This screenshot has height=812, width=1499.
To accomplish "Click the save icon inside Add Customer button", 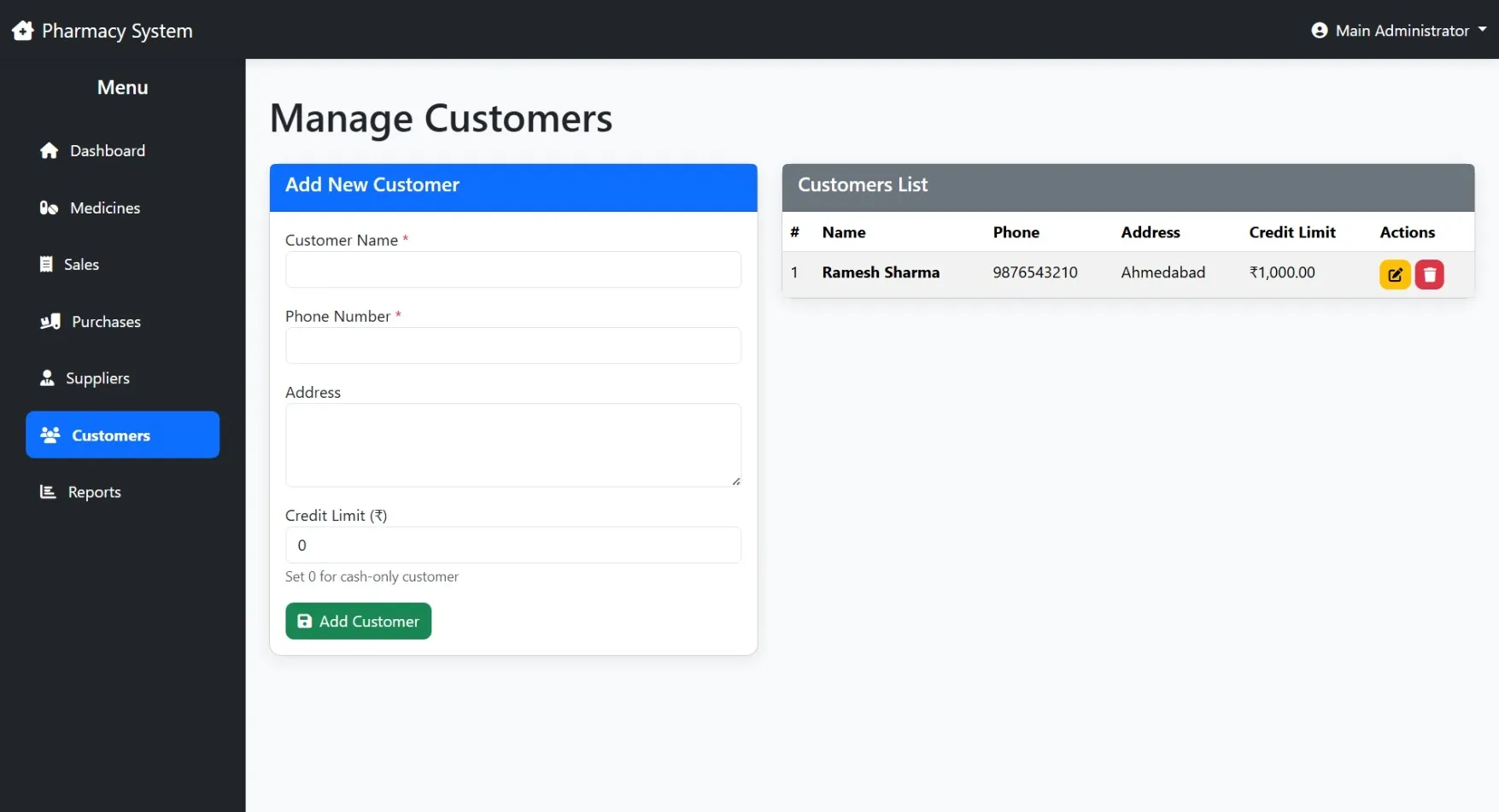I will pyautogui.click(x=305, y=621).
